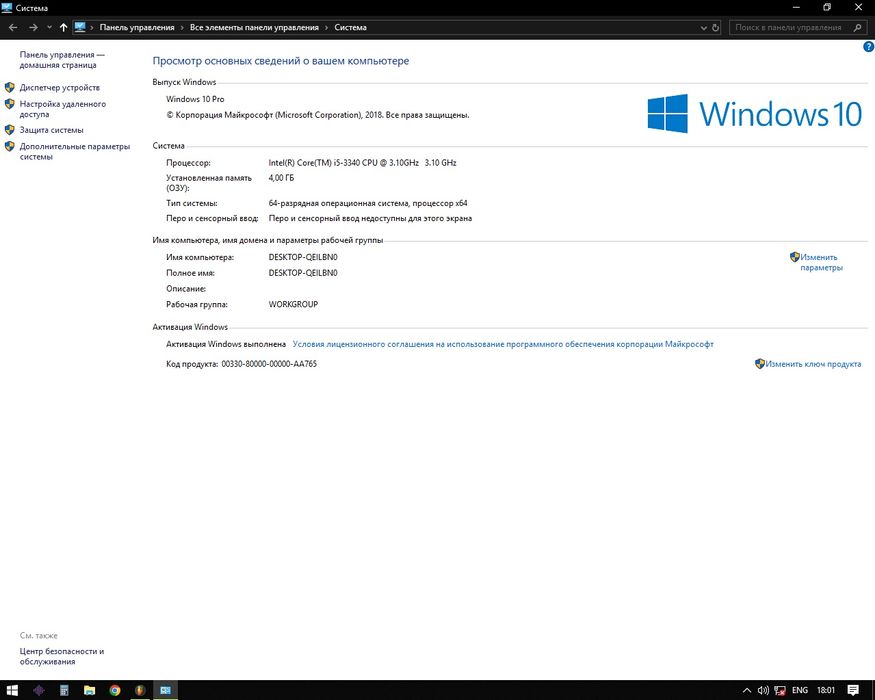Click computer name 'DESKTOP-QEILBN0' beside 'Имя компьютера'
This screenshot has height=700, width=875.
303,257
